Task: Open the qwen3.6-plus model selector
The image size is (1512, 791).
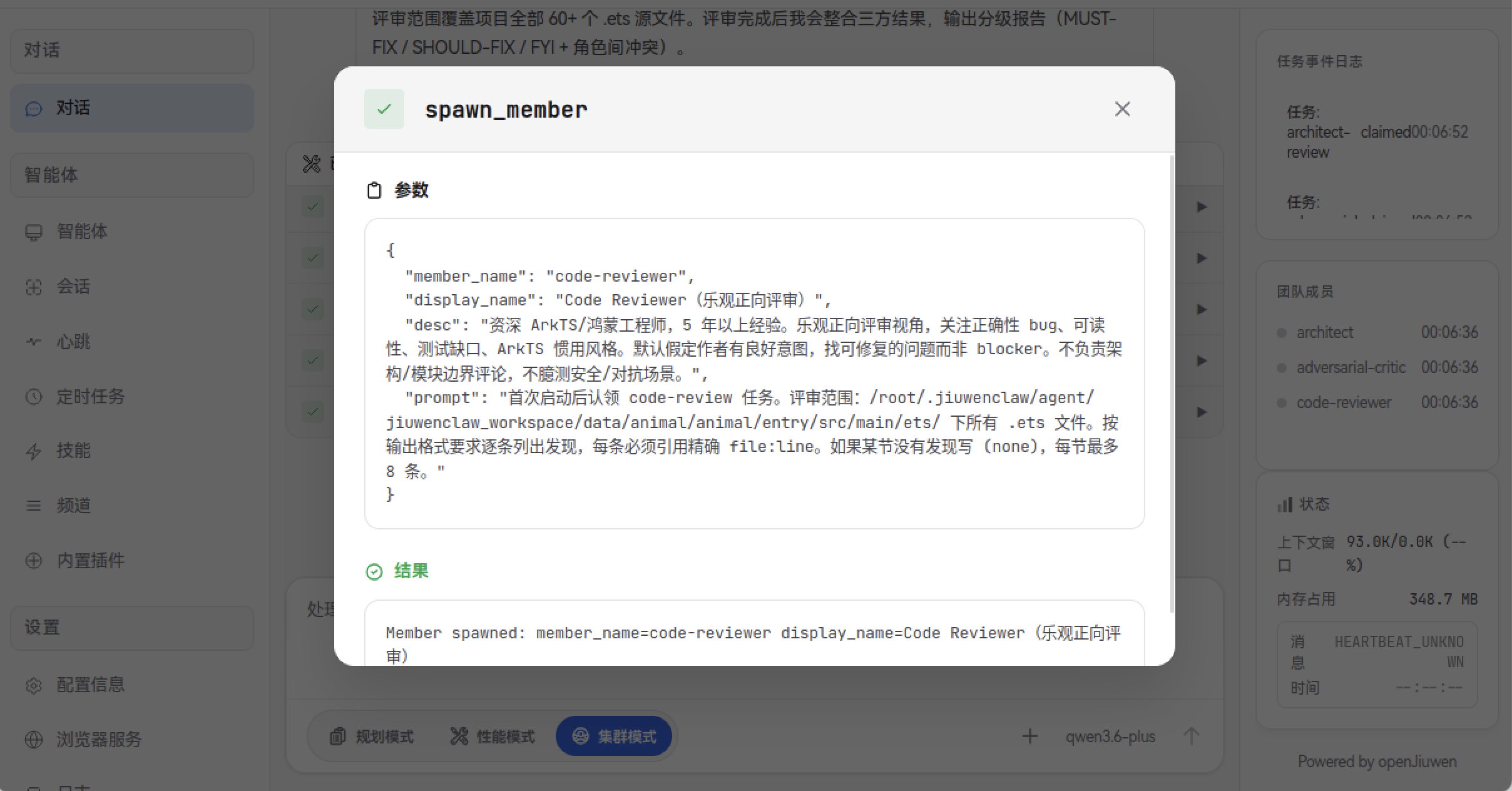Action: pyautogui.click(x=1110, y=737)
